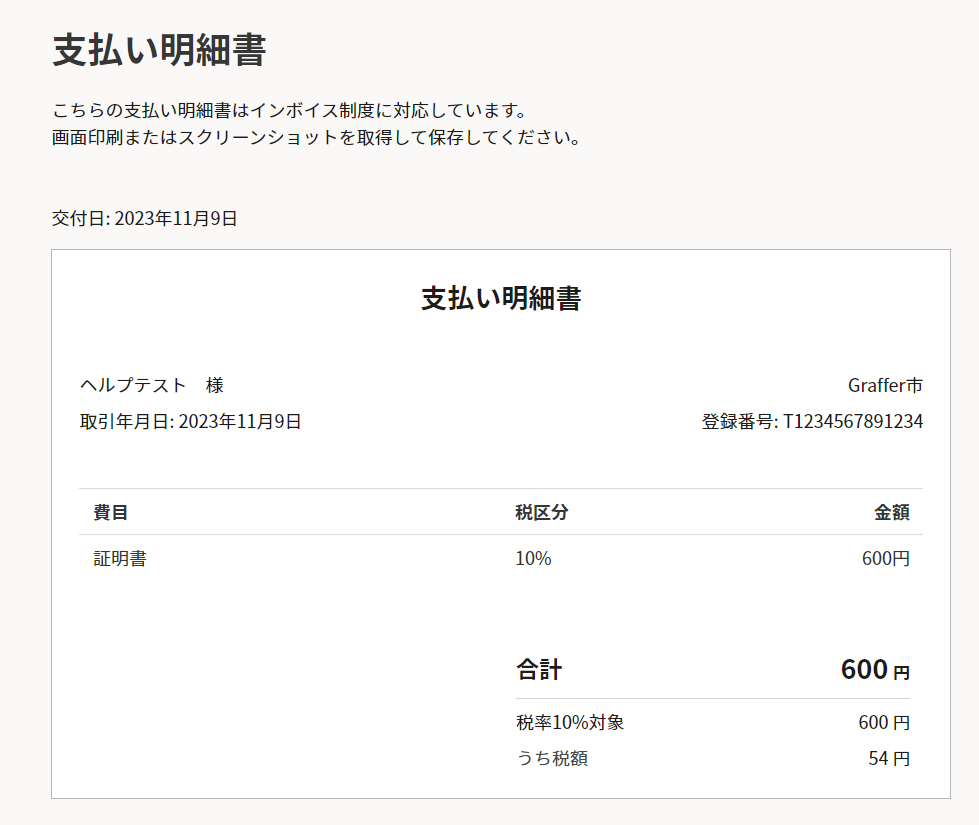Click the instruction about スクリーンショット saving
Image resolution: width=979 pixels, height=825 pixels.
pos(317,137)
